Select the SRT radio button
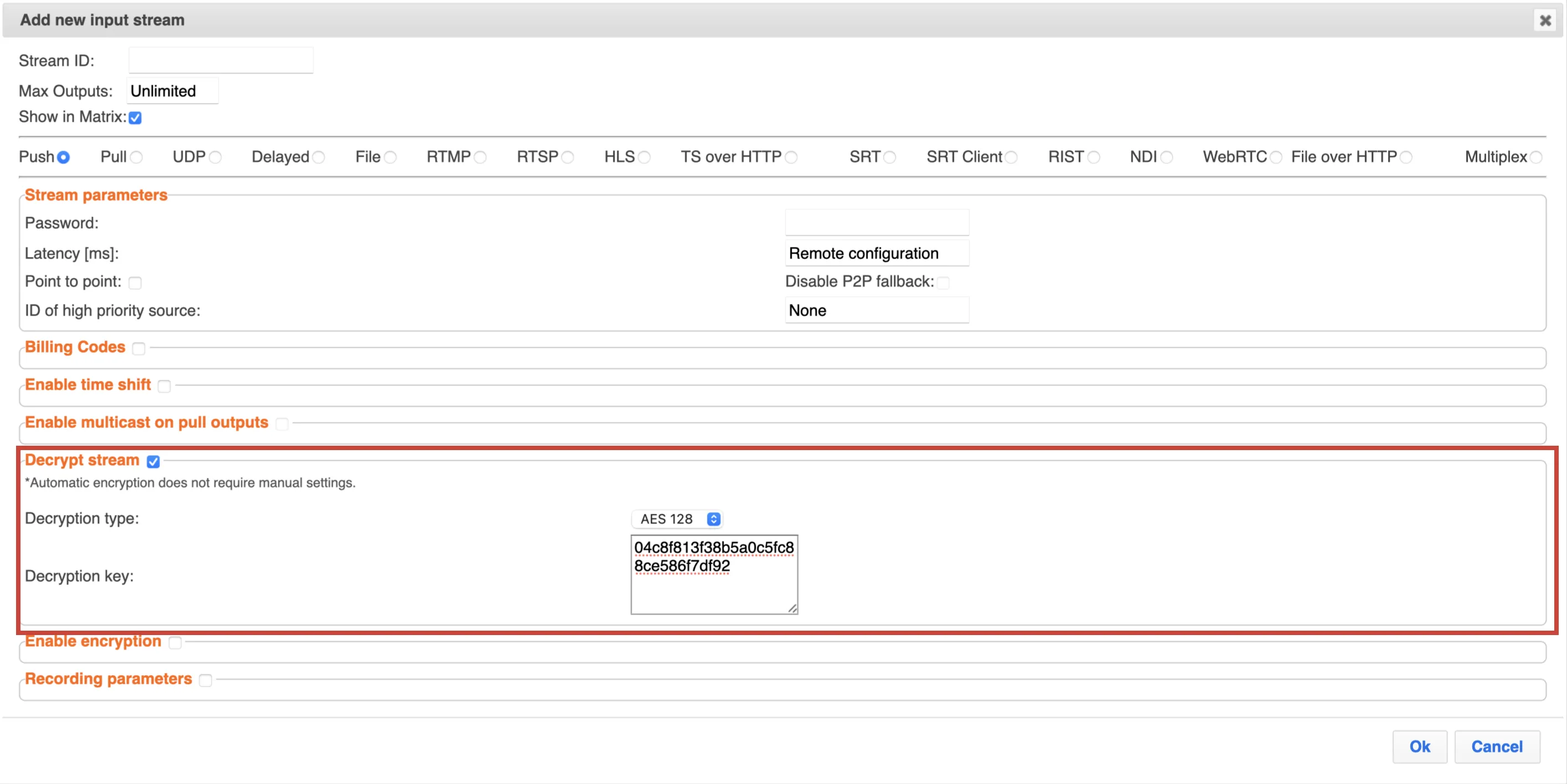1567x784 pixels. [890, 158]
